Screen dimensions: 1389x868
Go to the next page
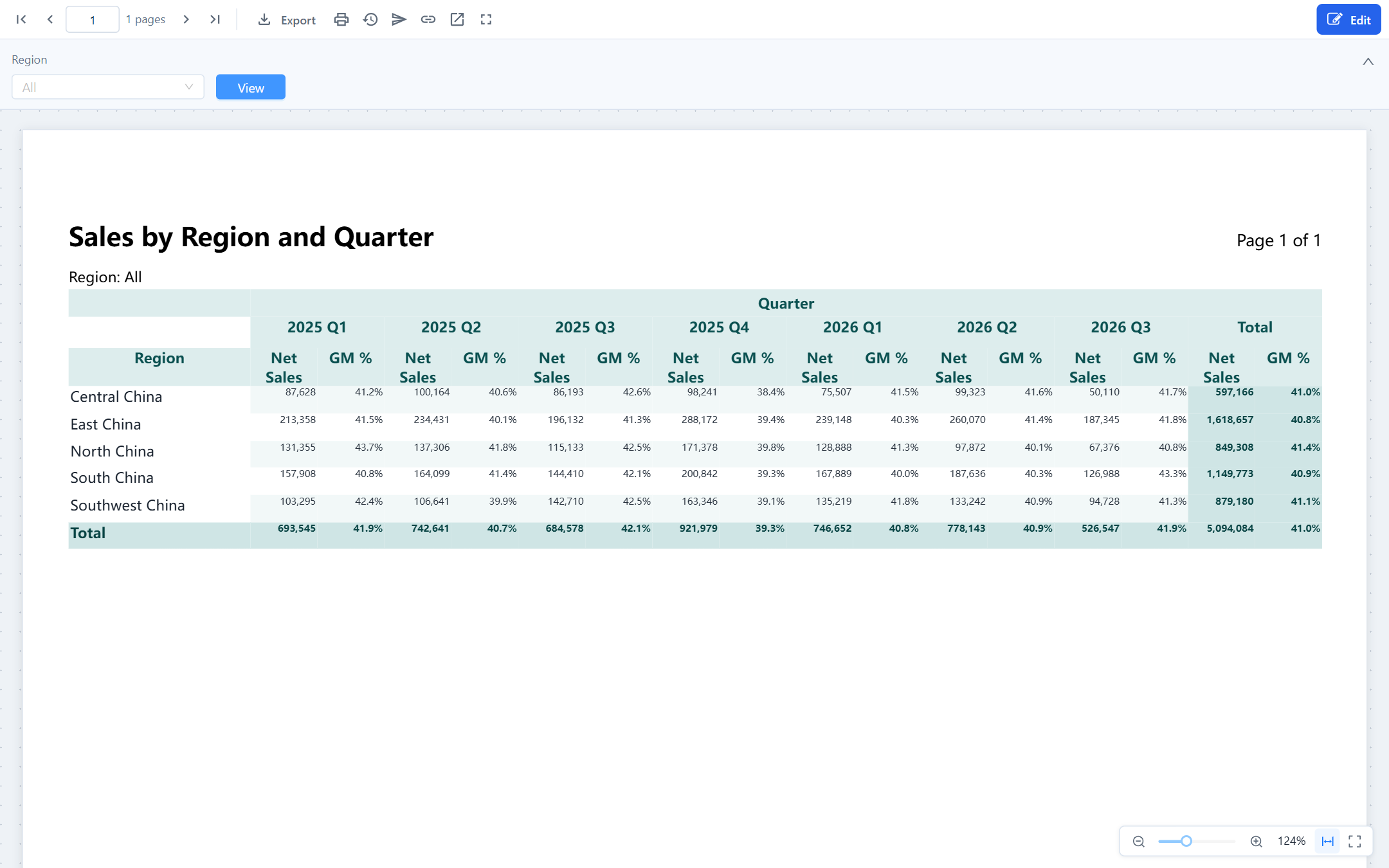(x=186, y=19)
